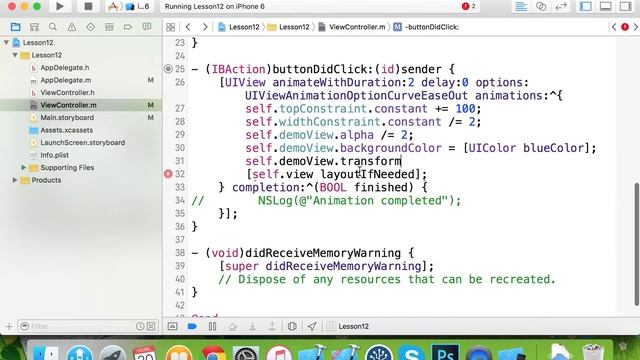Stop the running Lesson12 app
This screenshot has height=360, width=640.
[88, 7]
